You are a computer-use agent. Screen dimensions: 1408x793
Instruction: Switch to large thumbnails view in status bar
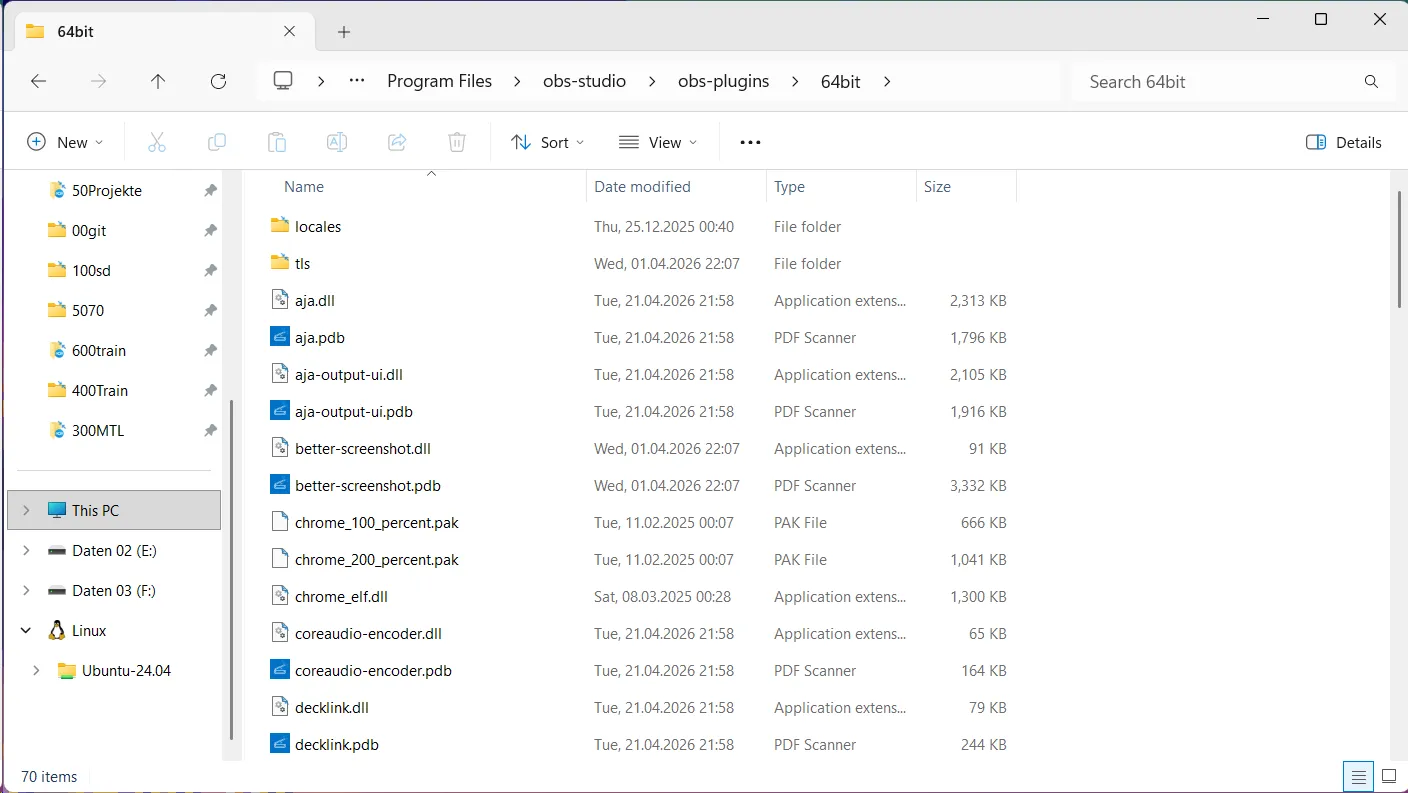point(1389,776)
